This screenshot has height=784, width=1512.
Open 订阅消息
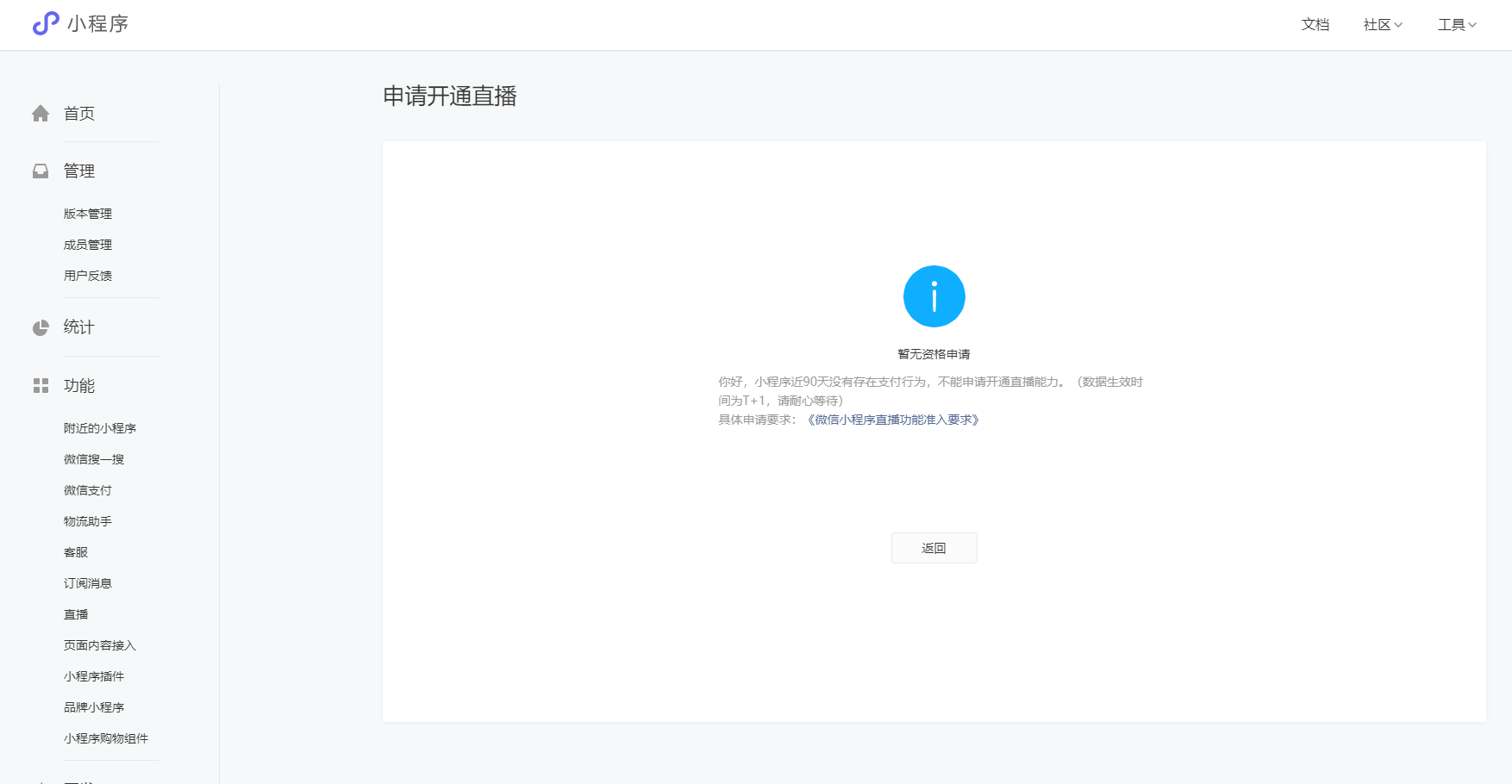coord(88,583)
